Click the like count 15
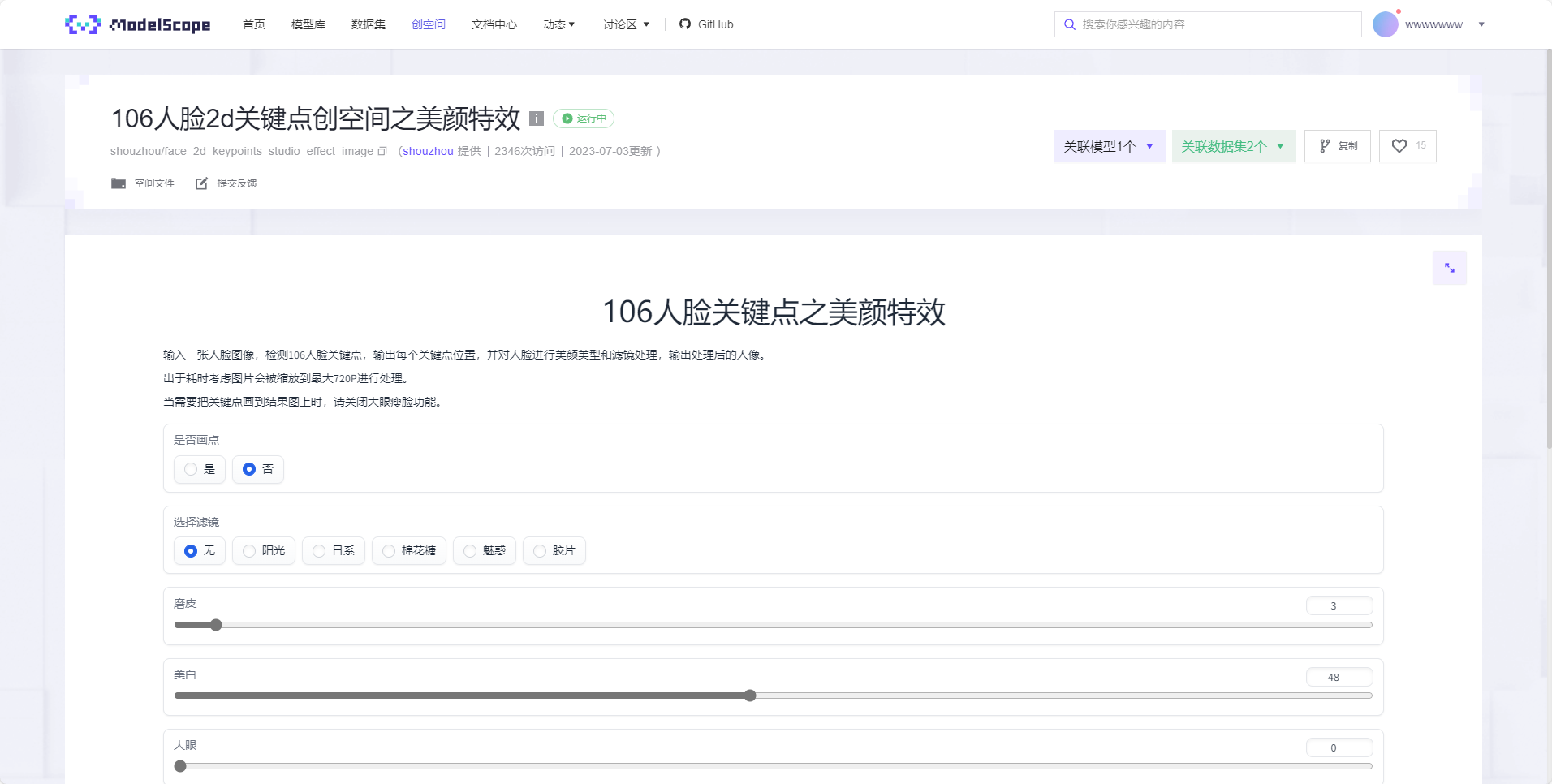 click(x=1421, y=145)
